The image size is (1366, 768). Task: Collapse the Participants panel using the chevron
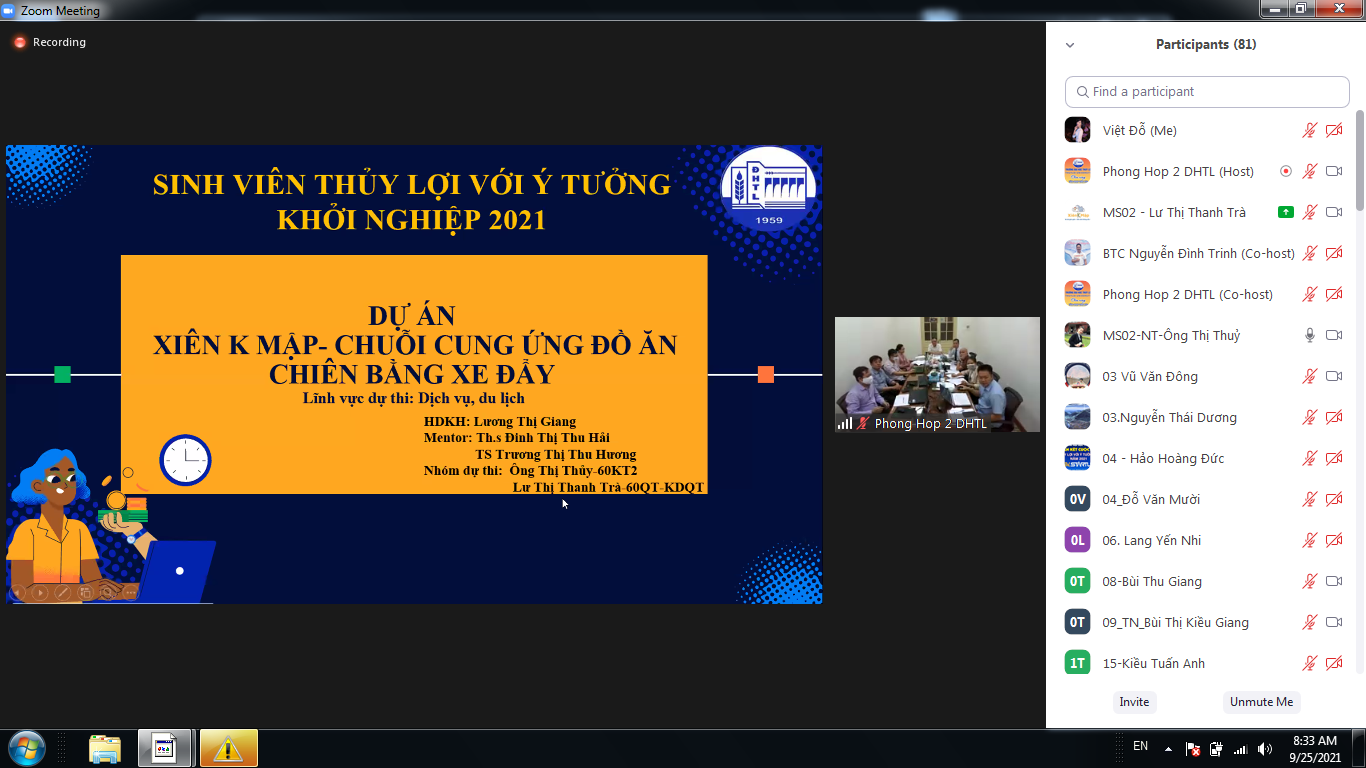click(x=1070, y=45)
